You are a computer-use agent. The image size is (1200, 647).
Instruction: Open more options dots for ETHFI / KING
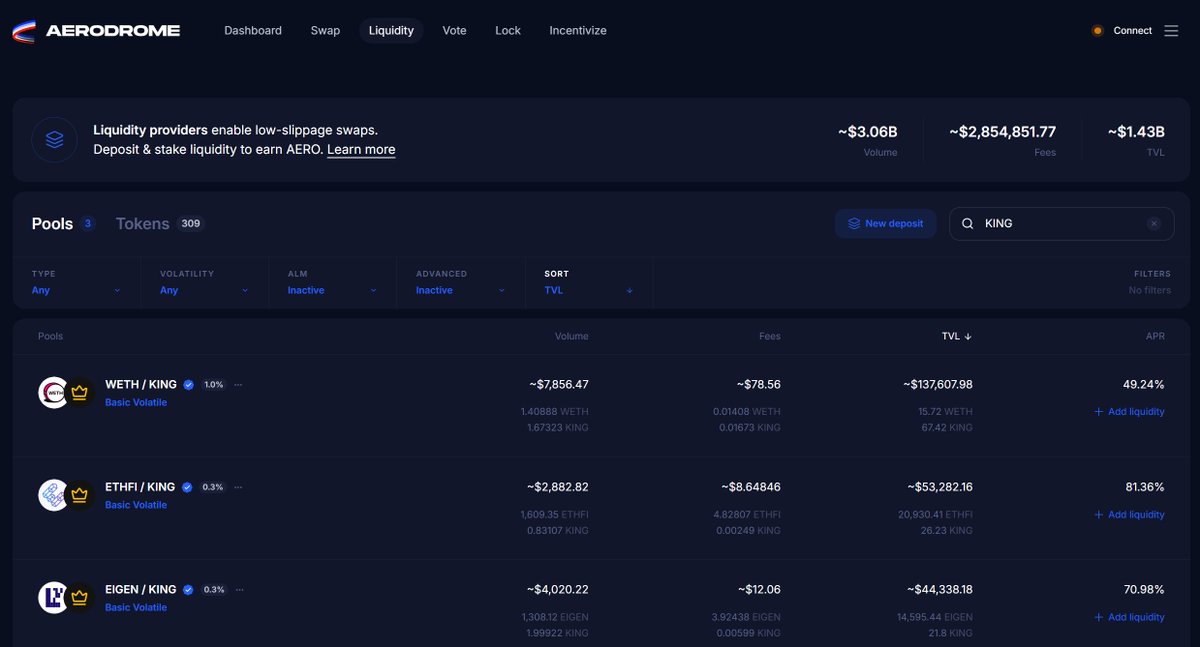pyautogui.click(x=238, y=487)
